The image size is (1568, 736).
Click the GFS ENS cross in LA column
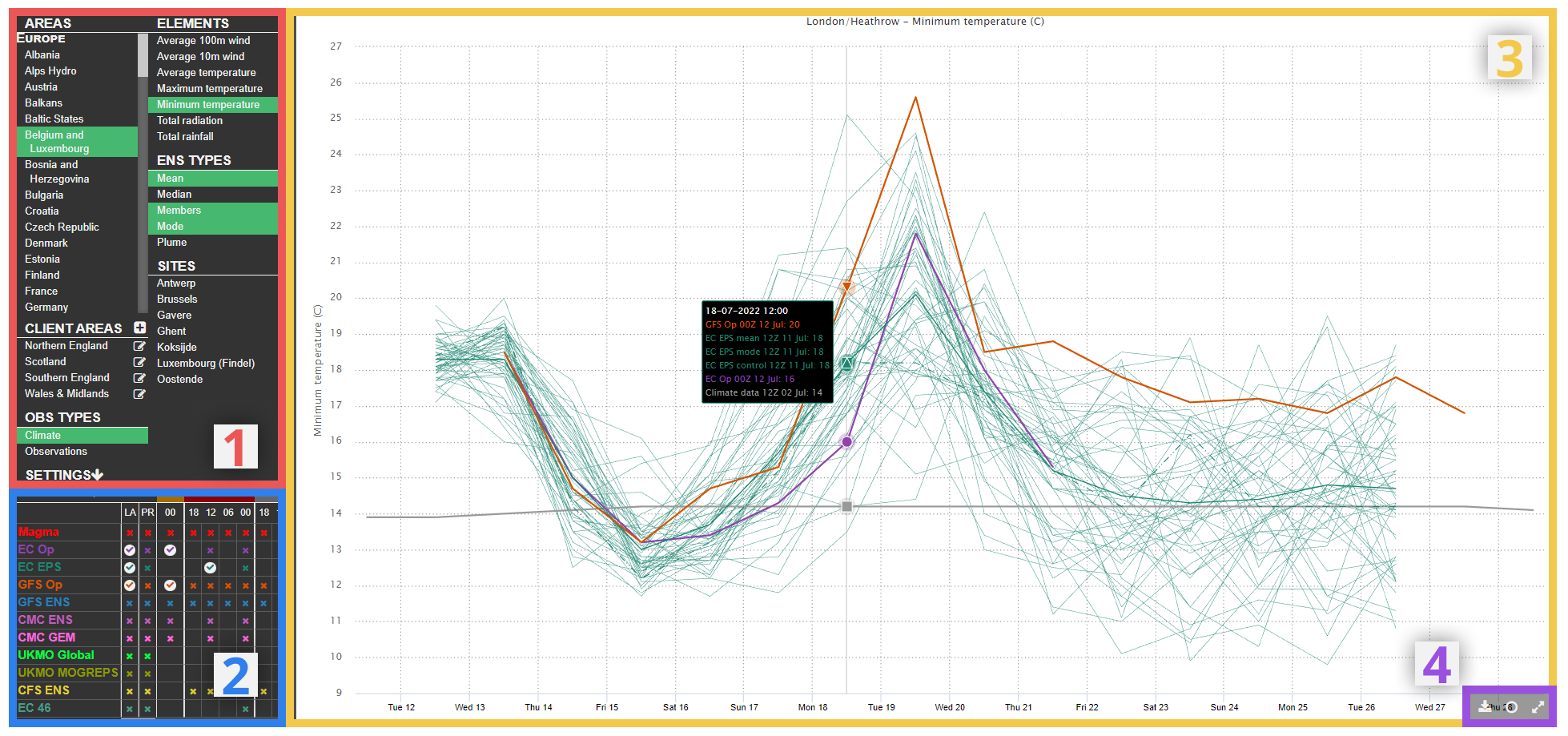coord(130,603)
